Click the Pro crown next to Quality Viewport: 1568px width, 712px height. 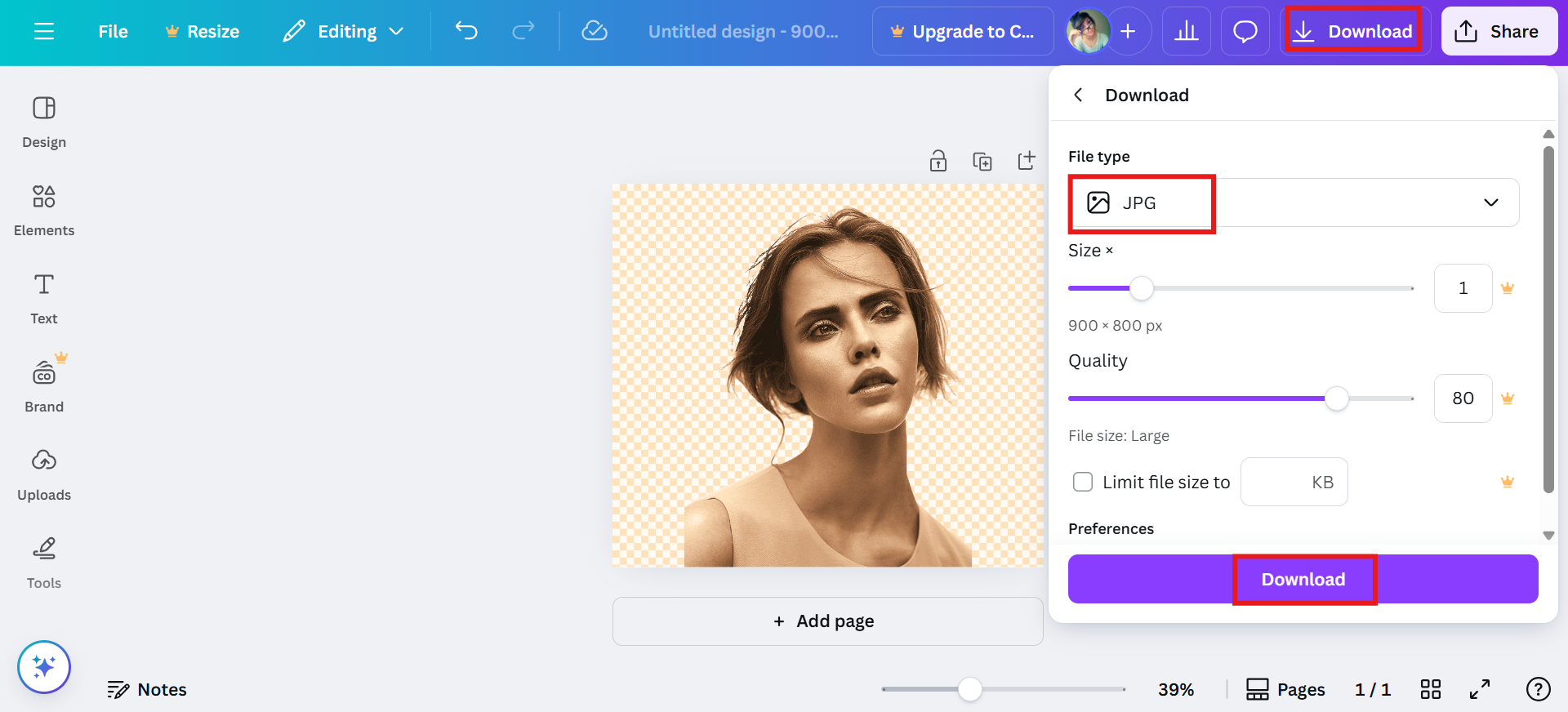tap(1508, 398)
